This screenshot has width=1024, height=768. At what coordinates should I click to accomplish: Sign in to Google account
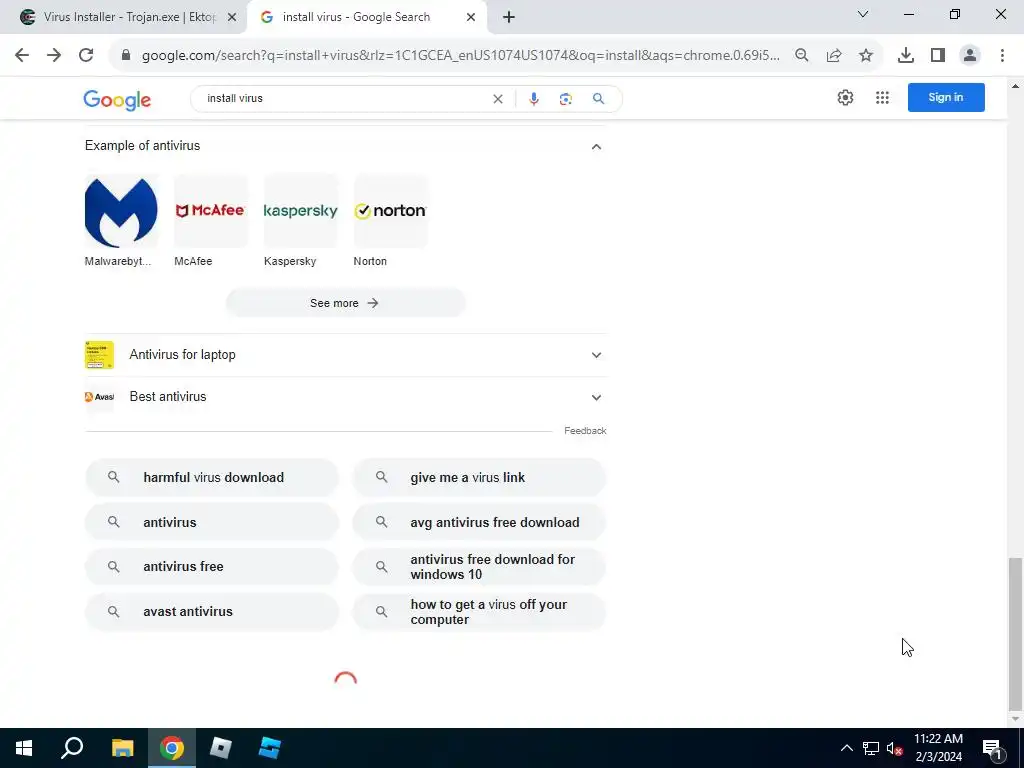(946, 97)
